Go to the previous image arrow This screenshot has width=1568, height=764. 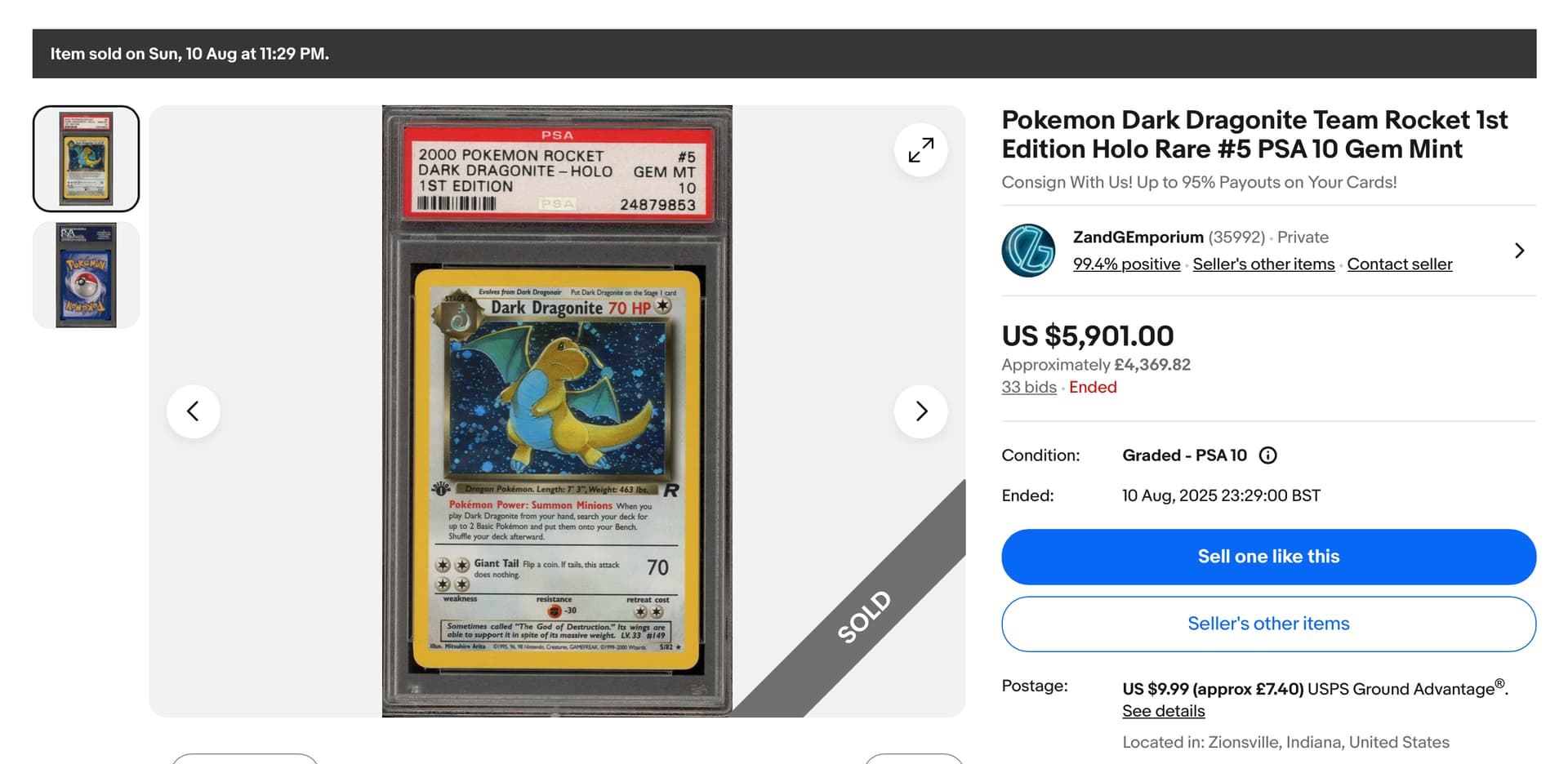click(194, 411)
